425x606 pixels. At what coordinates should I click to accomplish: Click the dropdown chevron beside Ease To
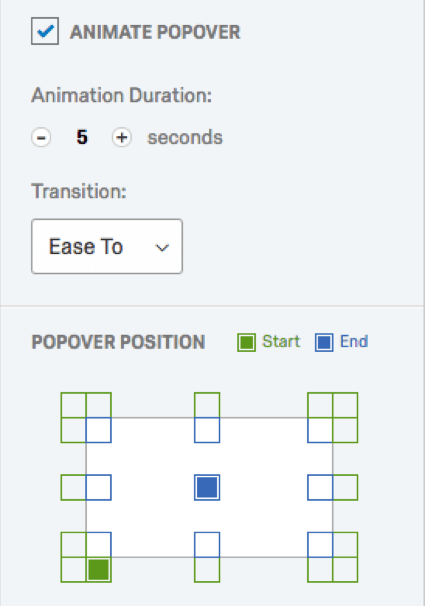click(162, 247)
